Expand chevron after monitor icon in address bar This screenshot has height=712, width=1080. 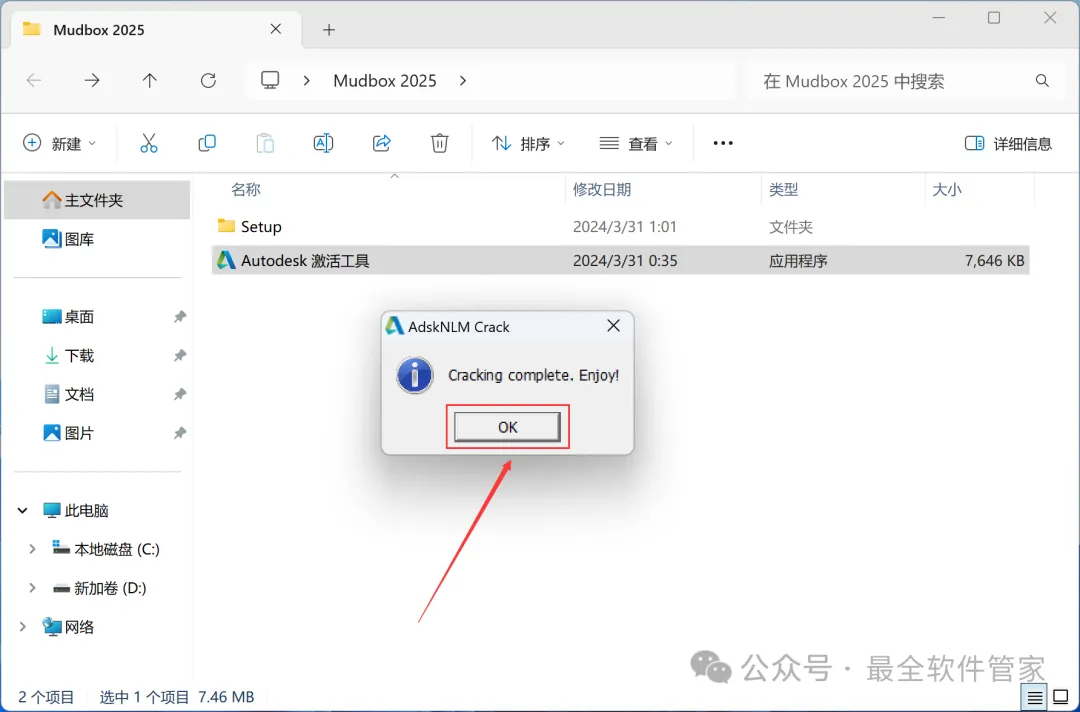click(307, 81)
